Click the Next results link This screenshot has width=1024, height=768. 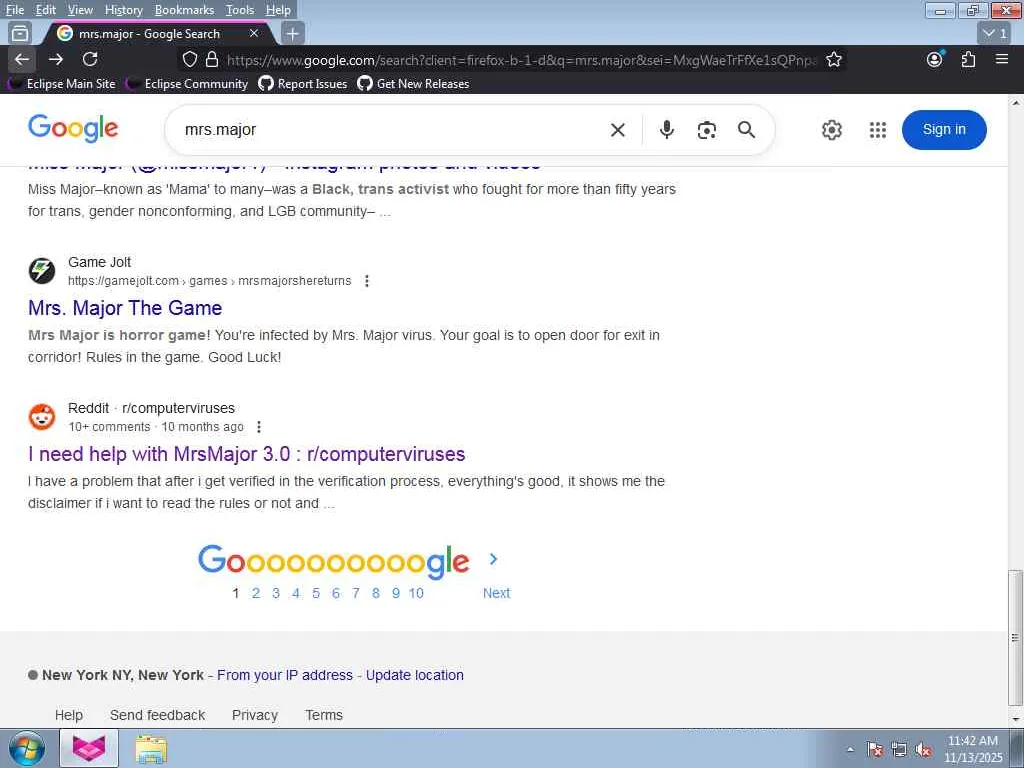point(496,593)
